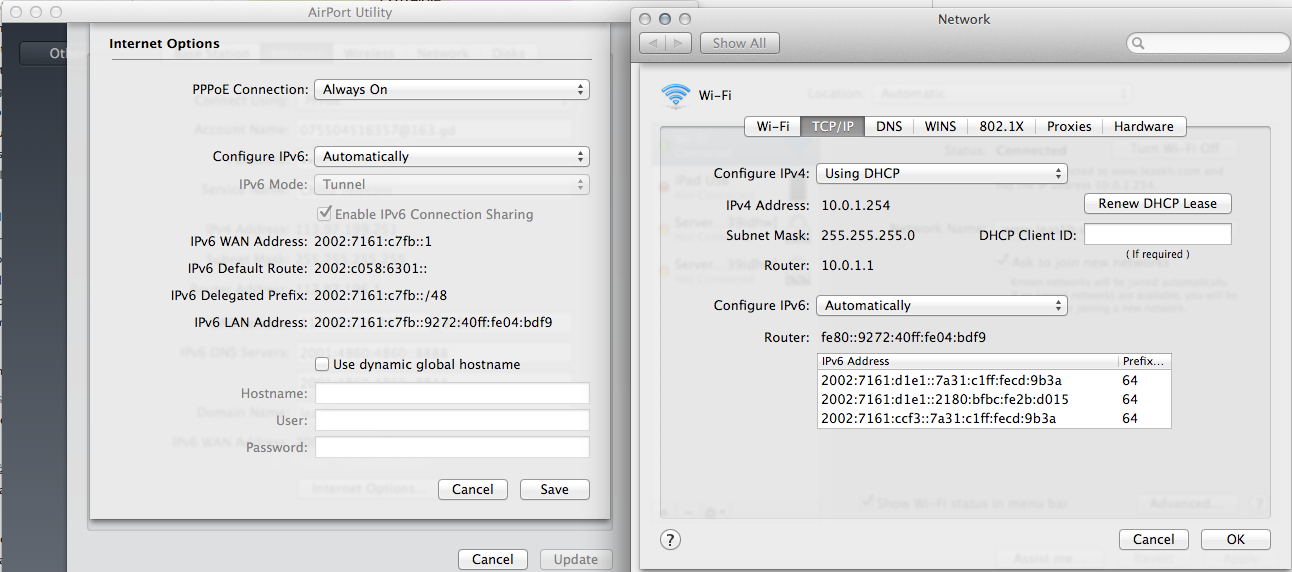Screen dimensions: 1292x572
Task: Click IPv6 LAN Address value
Action: pyautogui.click(x=433, y=322)
